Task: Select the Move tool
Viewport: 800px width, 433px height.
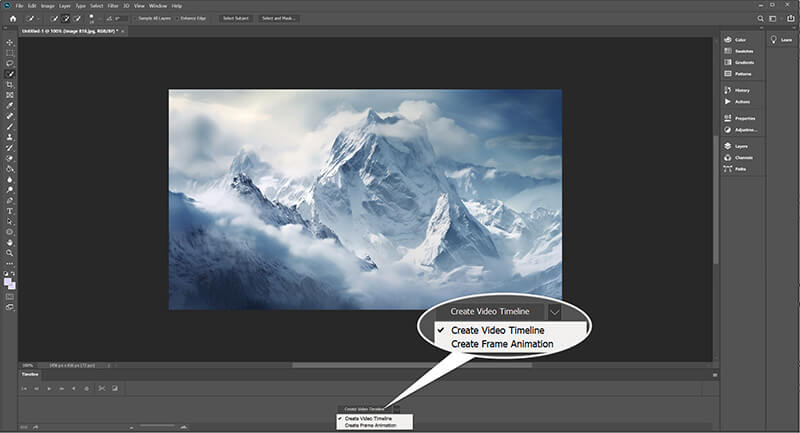Action: (x=10, y=42)
